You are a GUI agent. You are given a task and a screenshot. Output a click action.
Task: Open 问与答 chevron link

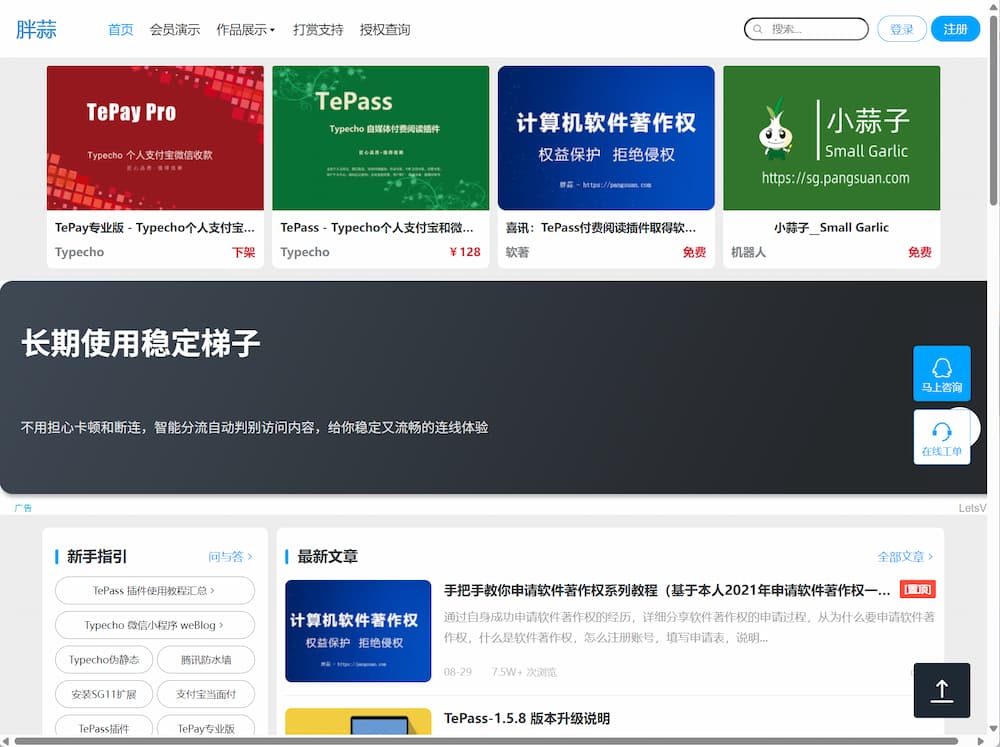[x=230, y=556]
